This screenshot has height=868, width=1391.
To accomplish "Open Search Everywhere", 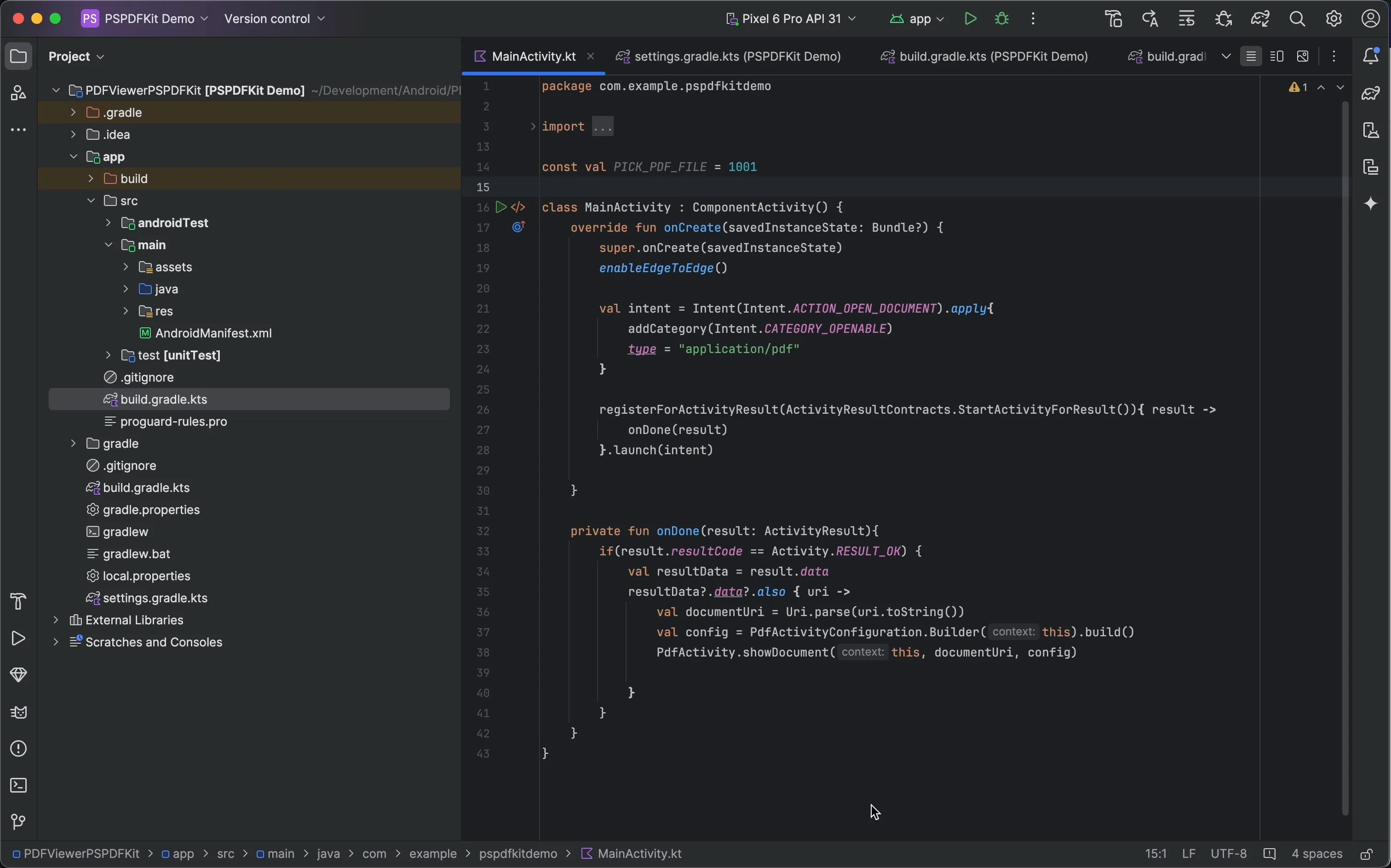I will click(1296, 18).
